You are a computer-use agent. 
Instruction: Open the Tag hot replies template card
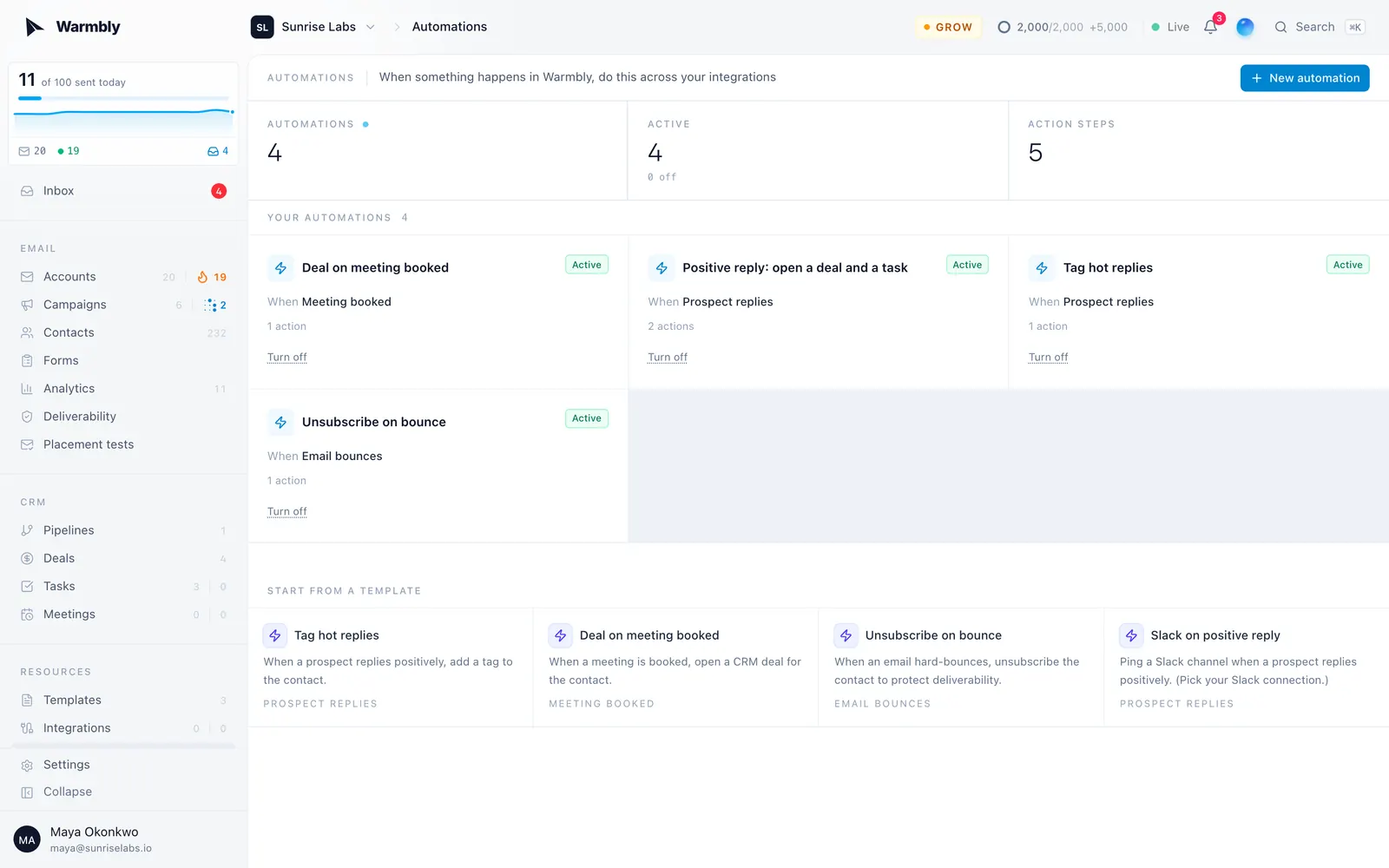(x=391, y=667)
